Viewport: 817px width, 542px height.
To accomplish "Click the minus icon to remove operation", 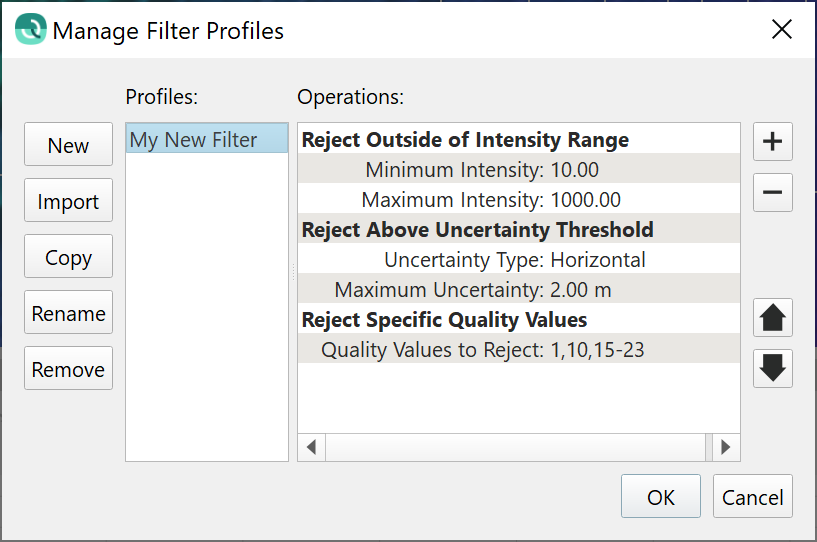I will tap(772, 192).
